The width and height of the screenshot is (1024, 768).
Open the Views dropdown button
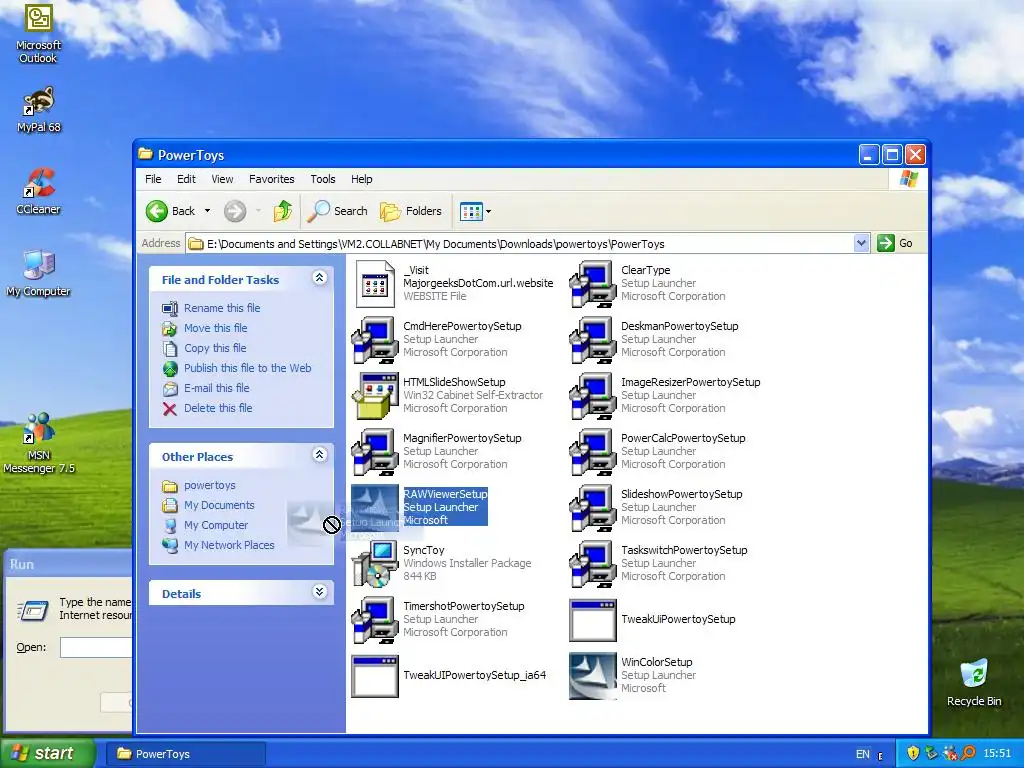tap(475, 211)
